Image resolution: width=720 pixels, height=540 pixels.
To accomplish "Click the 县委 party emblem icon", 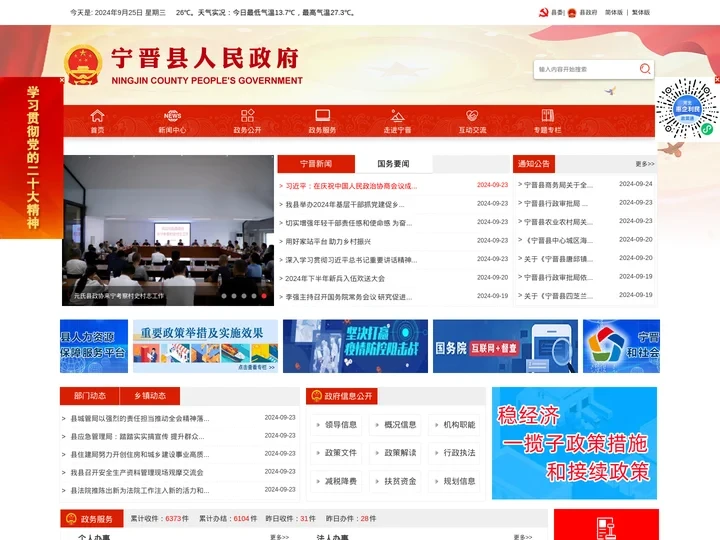I will tap(544, 12).
